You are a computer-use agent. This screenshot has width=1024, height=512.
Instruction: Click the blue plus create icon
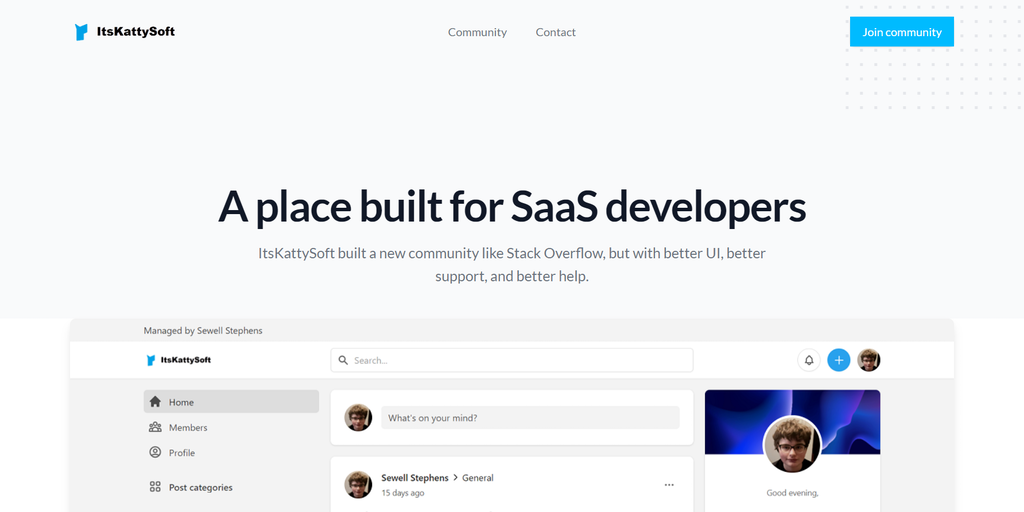[x=839, y=360]
